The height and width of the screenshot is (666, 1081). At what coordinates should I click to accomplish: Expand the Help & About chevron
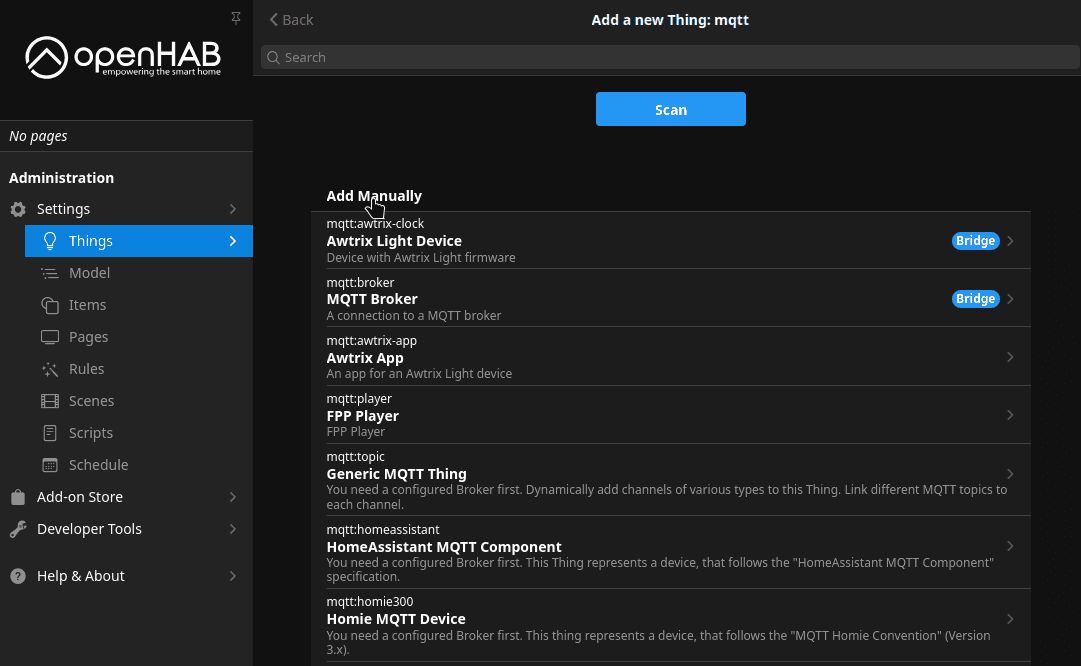click(x=233, y=576)
